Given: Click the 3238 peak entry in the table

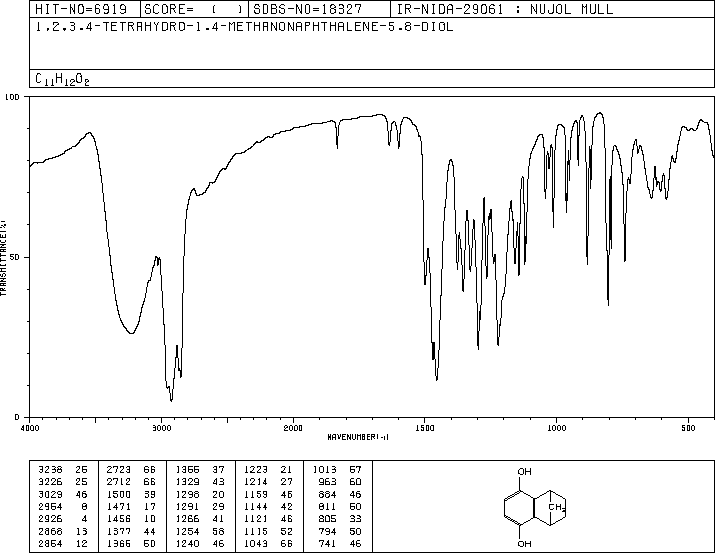Looking at the screenshot, I should pyautogui.click(x=63, y=469).
